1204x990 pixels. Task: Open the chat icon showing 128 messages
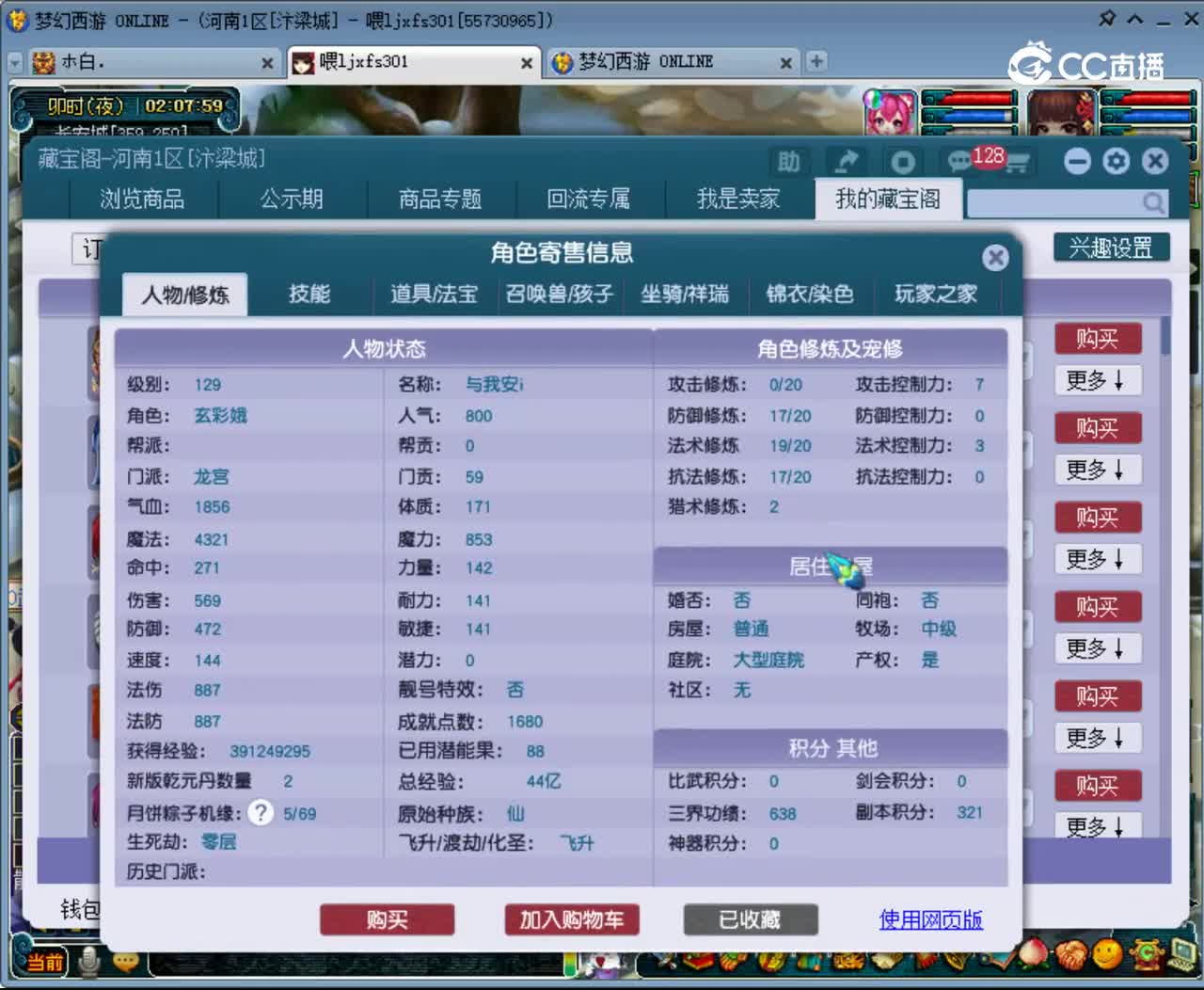click(x=958, y=161)
